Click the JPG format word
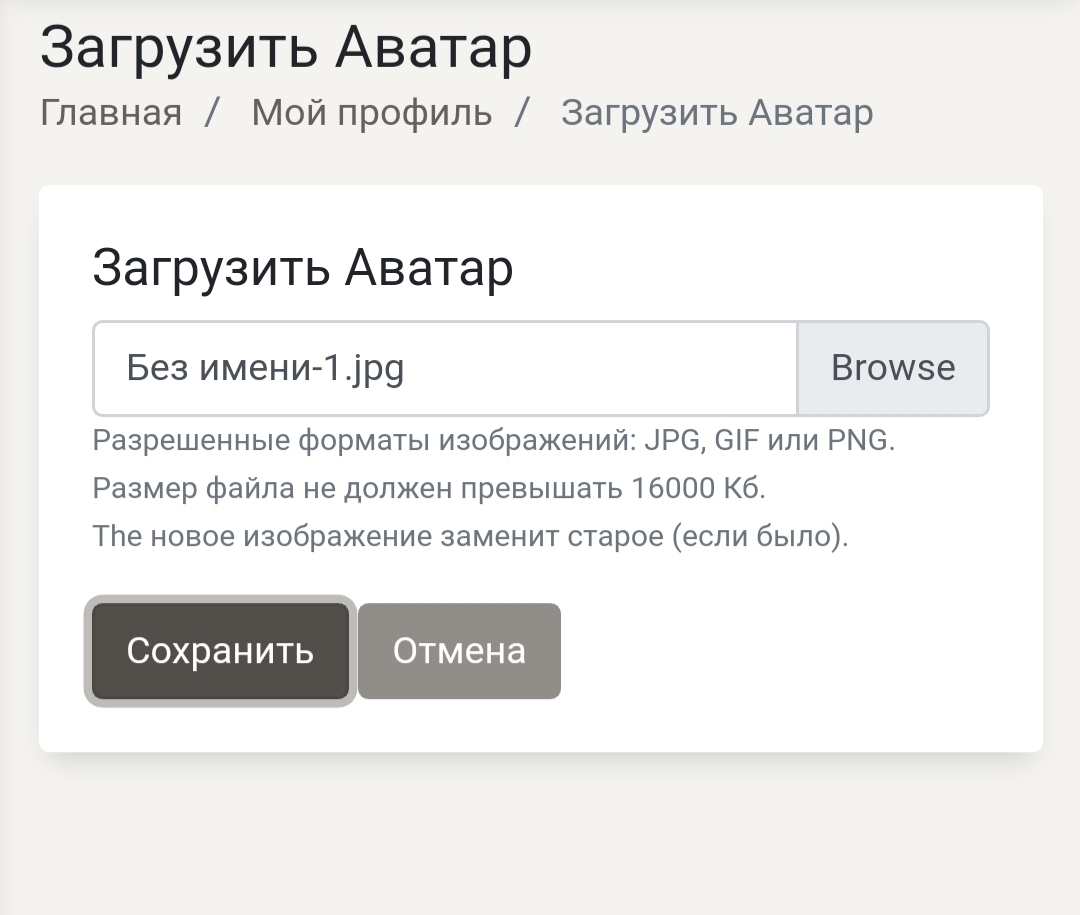Screen dimensions: 1080x915 (673, 440)
